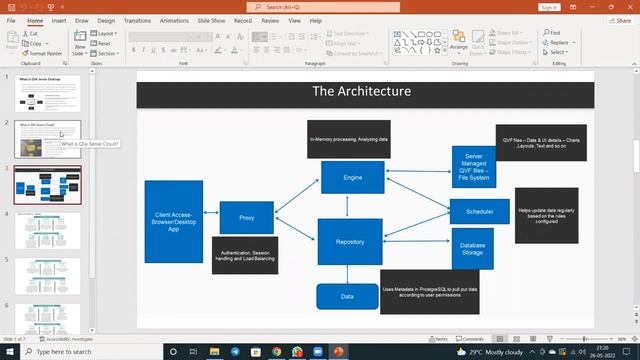640x360 pixels.
Task: Open Telegram from taskbar
Action: pyautogui.click(x=235, y=351)
